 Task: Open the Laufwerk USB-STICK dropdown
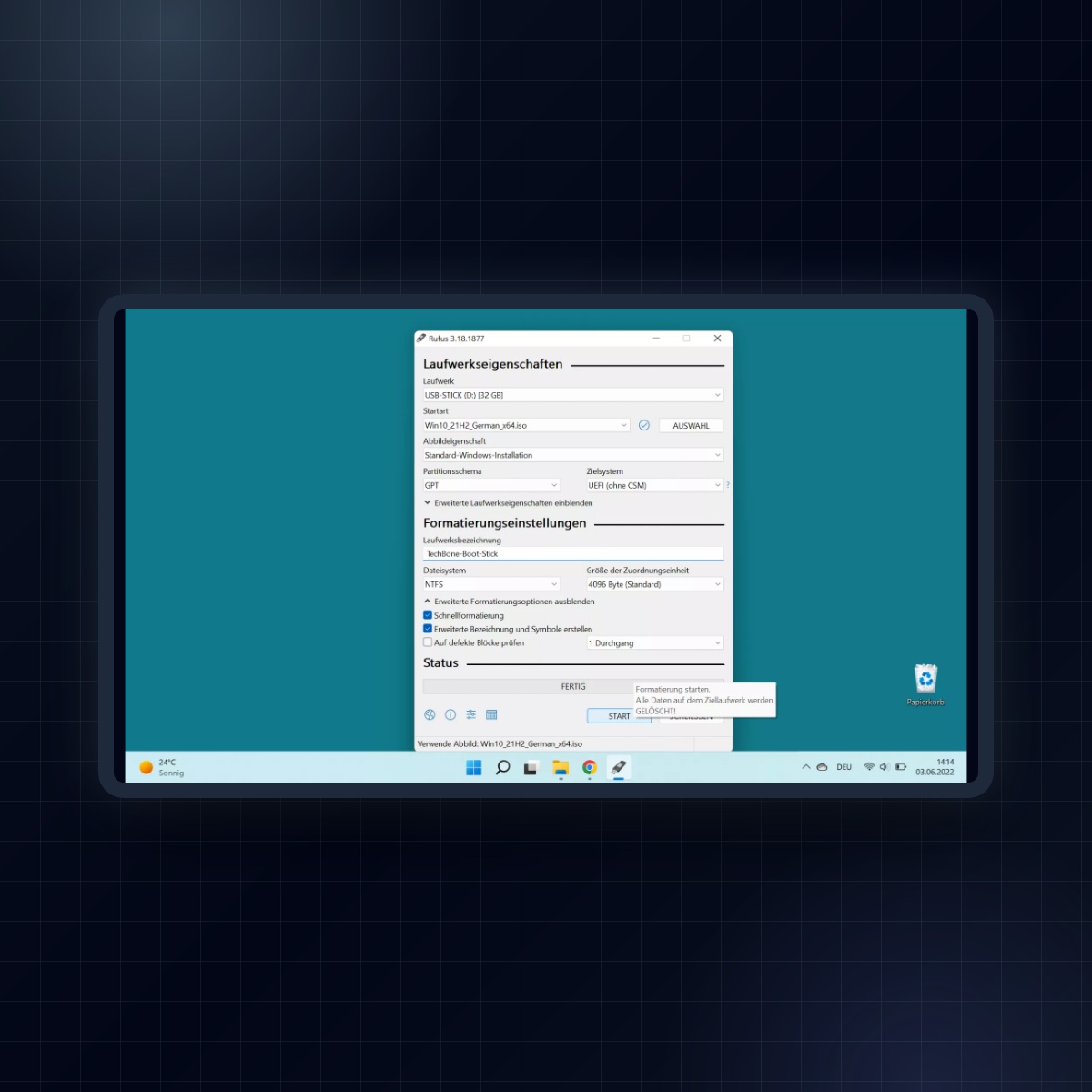pos(573,395)
